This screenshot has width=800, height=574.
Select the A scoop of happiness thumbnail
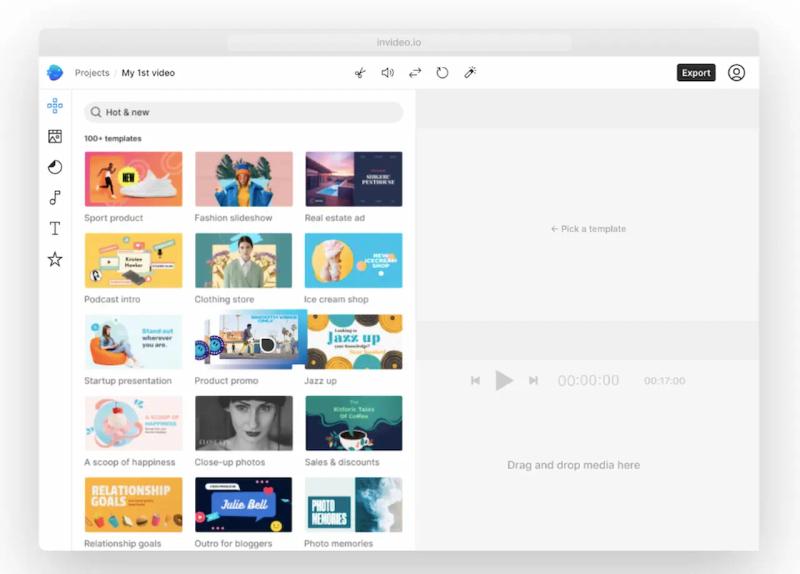click(x=133, y=423)
